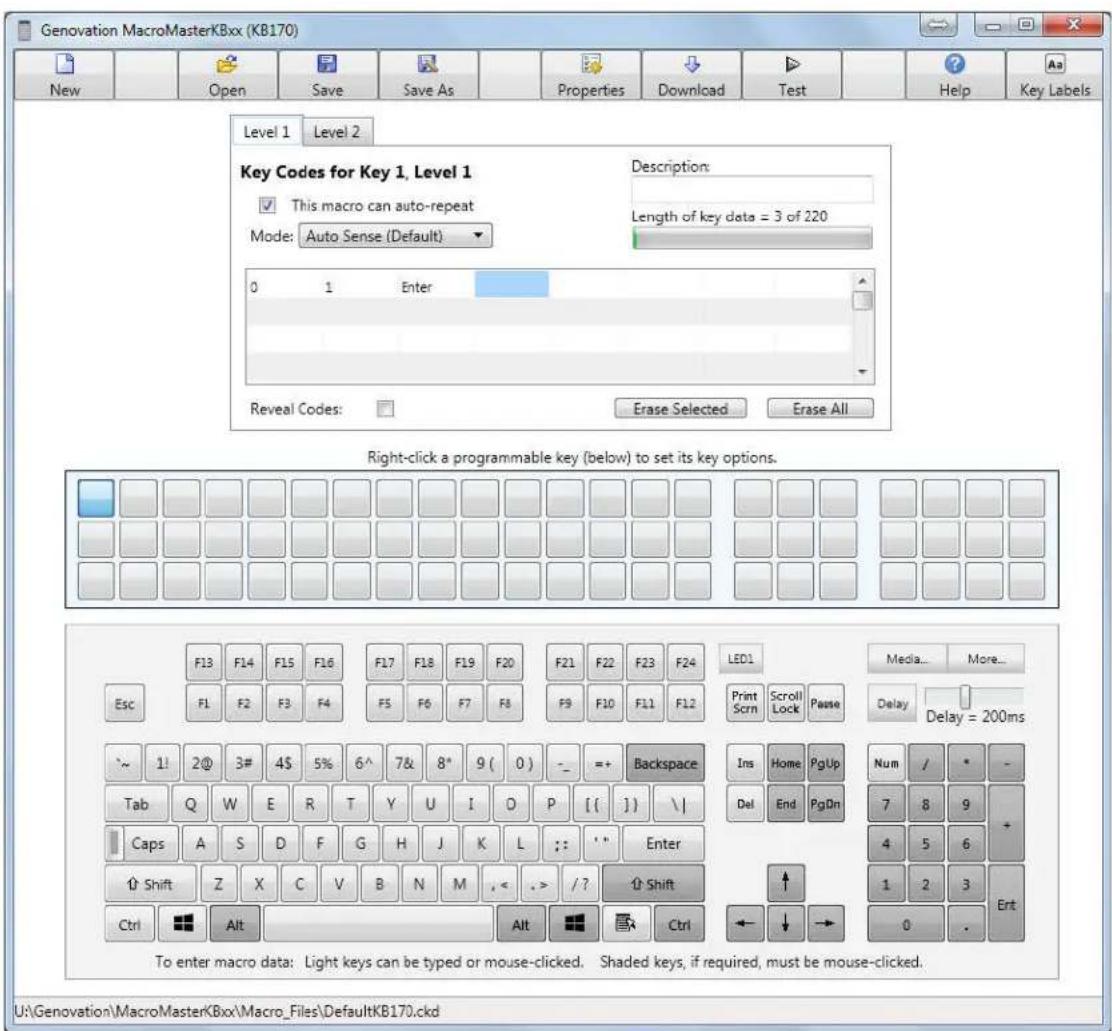Viewport: 1112px width, 1031px height.
Task: Click the main Enter key
Action: (x=663, y=843)
